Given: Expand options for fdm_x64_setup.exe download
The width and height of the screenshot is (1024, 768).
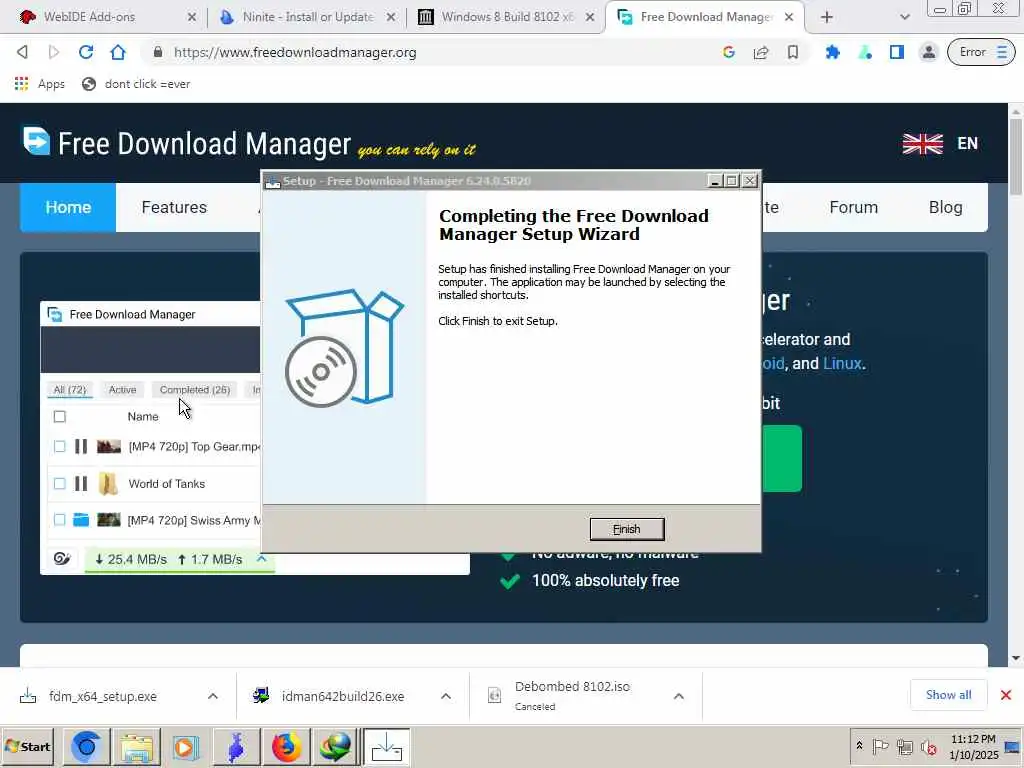Looking at the screenshot, I should [x=213, y=696].
